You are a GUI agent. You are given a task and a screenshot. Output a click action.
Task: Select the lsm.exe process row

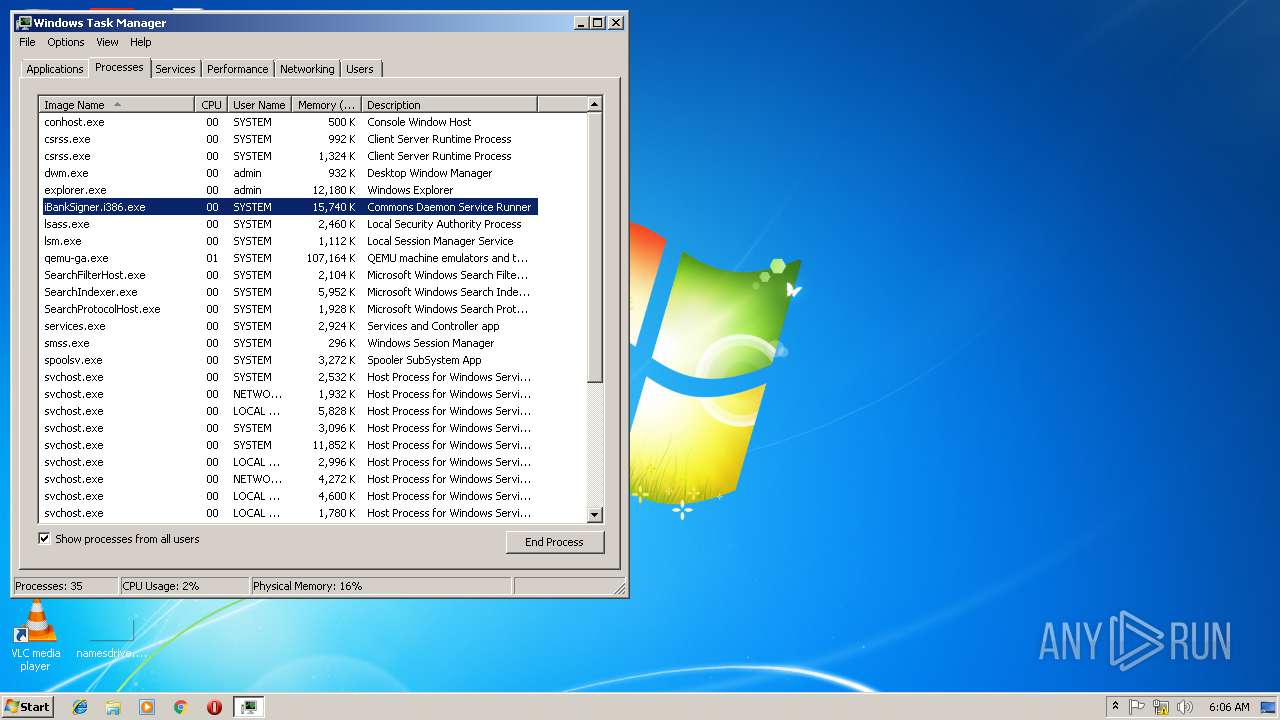tap(289, 241)
